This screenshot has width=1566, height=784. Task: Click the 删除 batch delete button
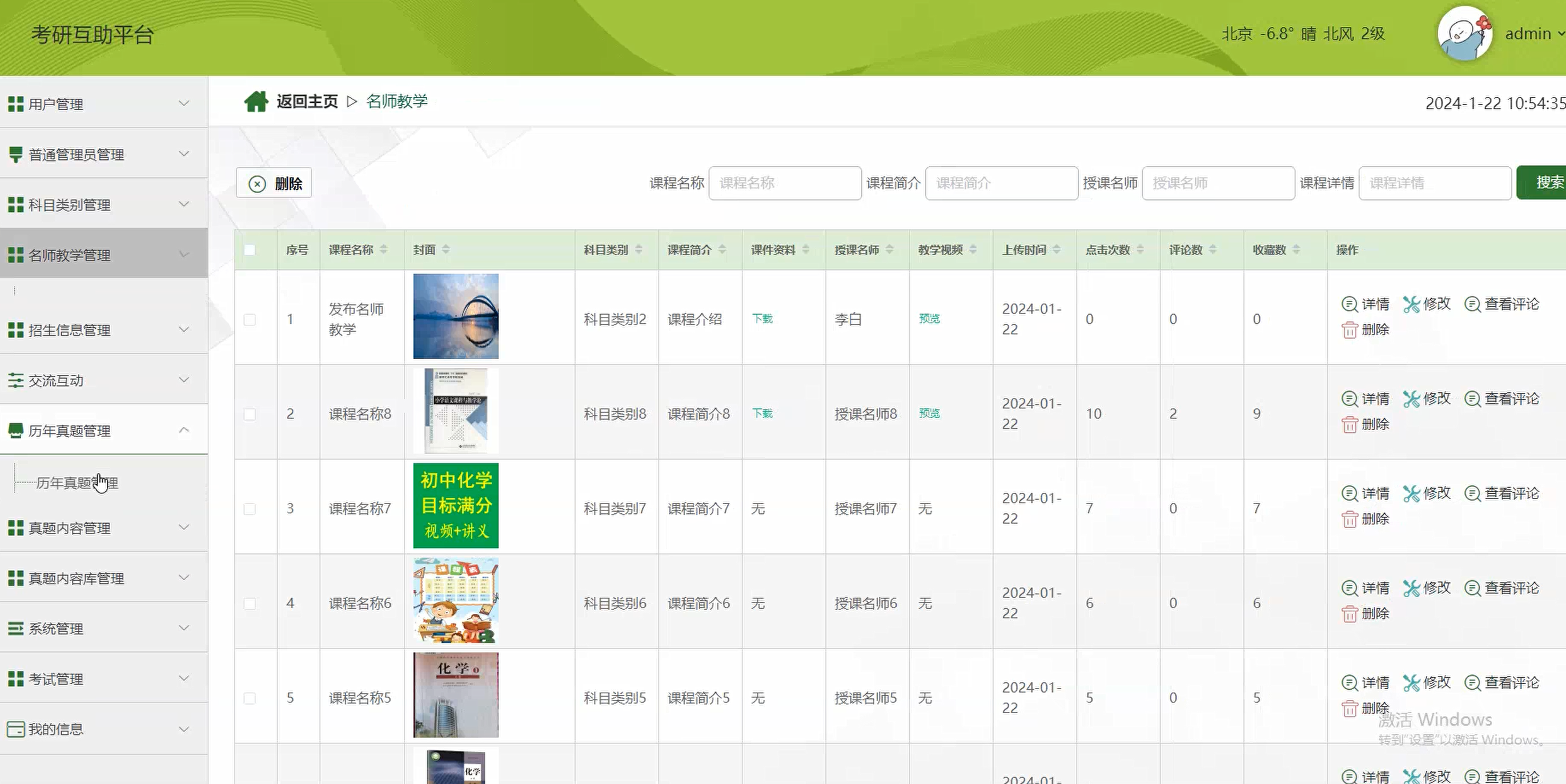274,183
